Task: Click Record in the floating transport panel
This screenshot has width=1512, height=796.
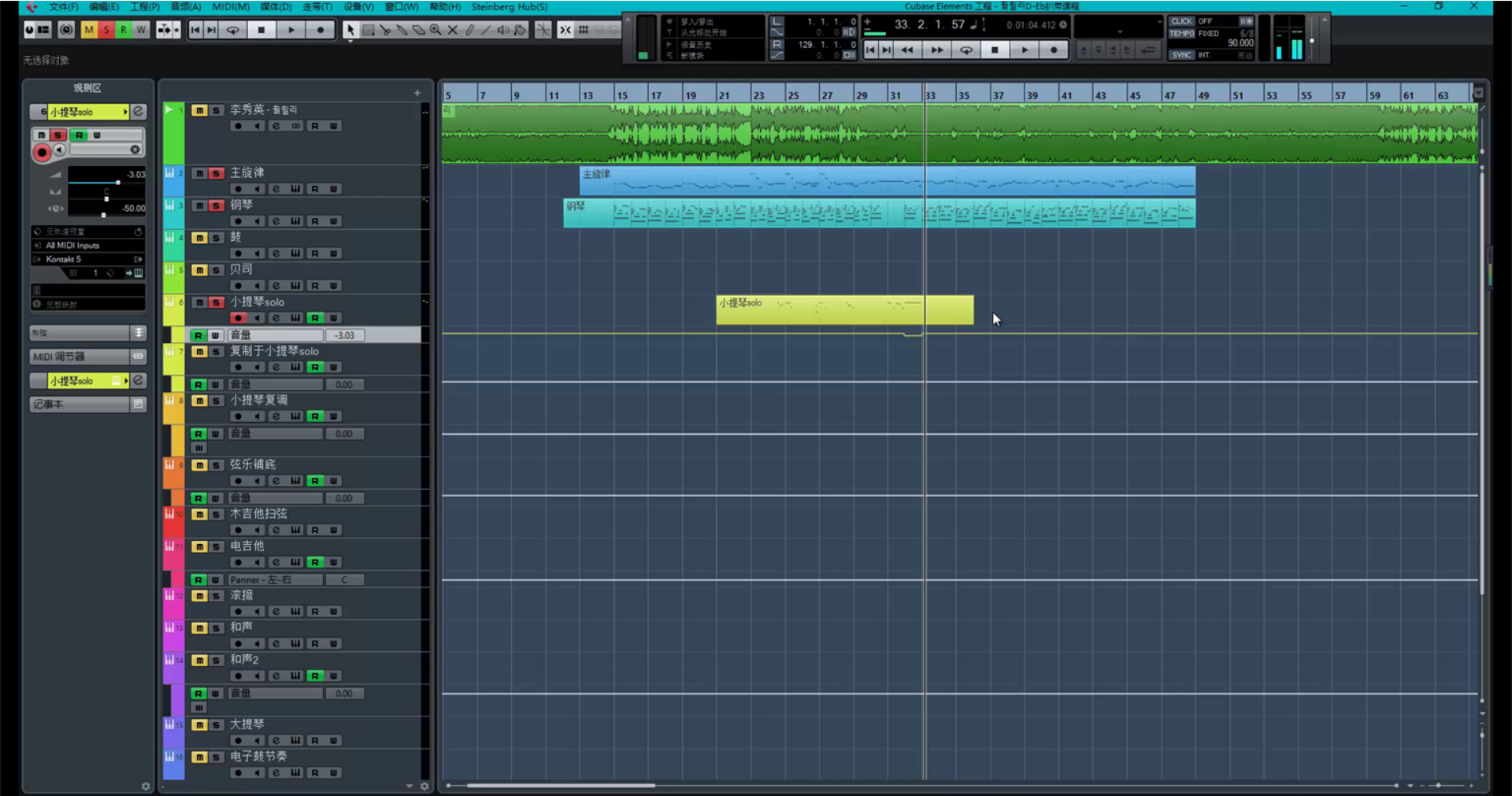Action: (x=1054, y=50)
